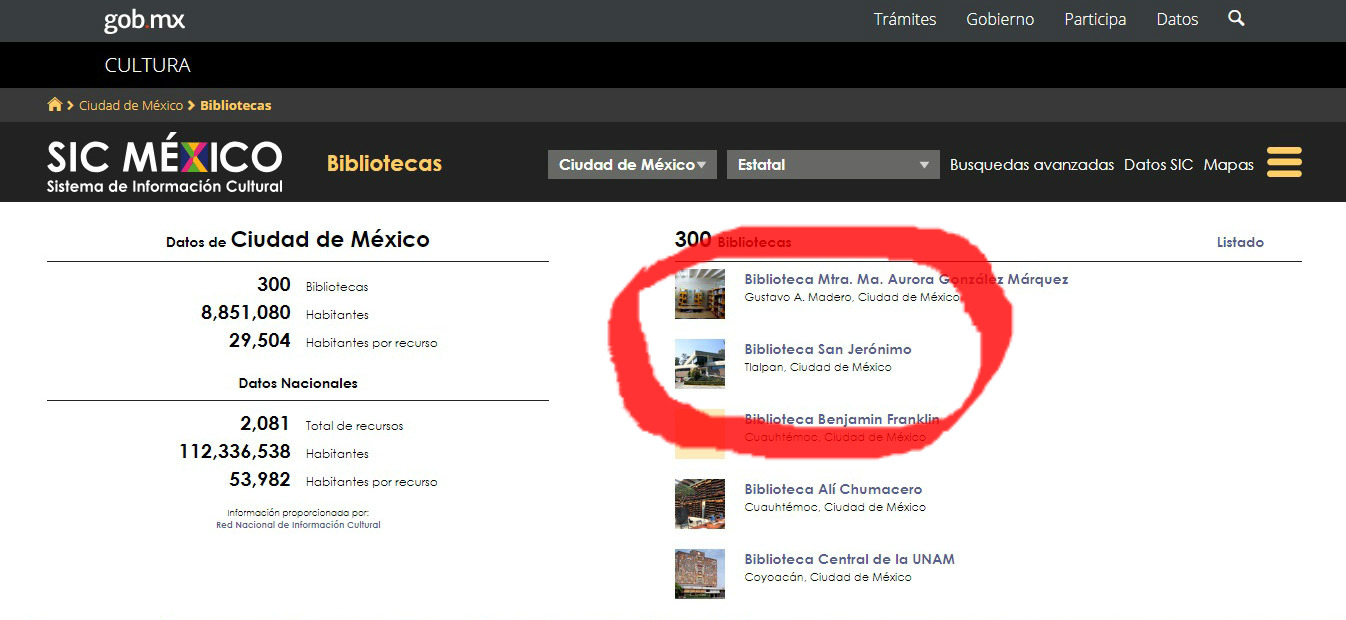
Task: Open Biblioteca San Jerónimo link
Action: coord(828,349)
